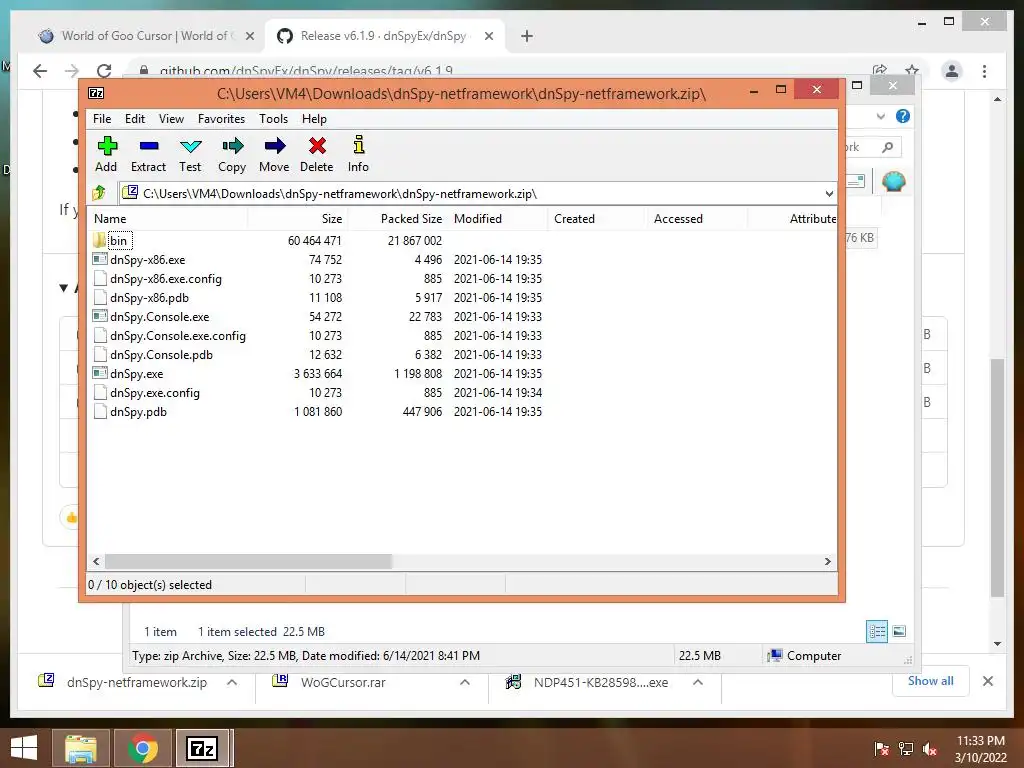Click the Move toolbar icon in 7-Zip
Screen dimensions: 1024x768
[x=275, y=146]
